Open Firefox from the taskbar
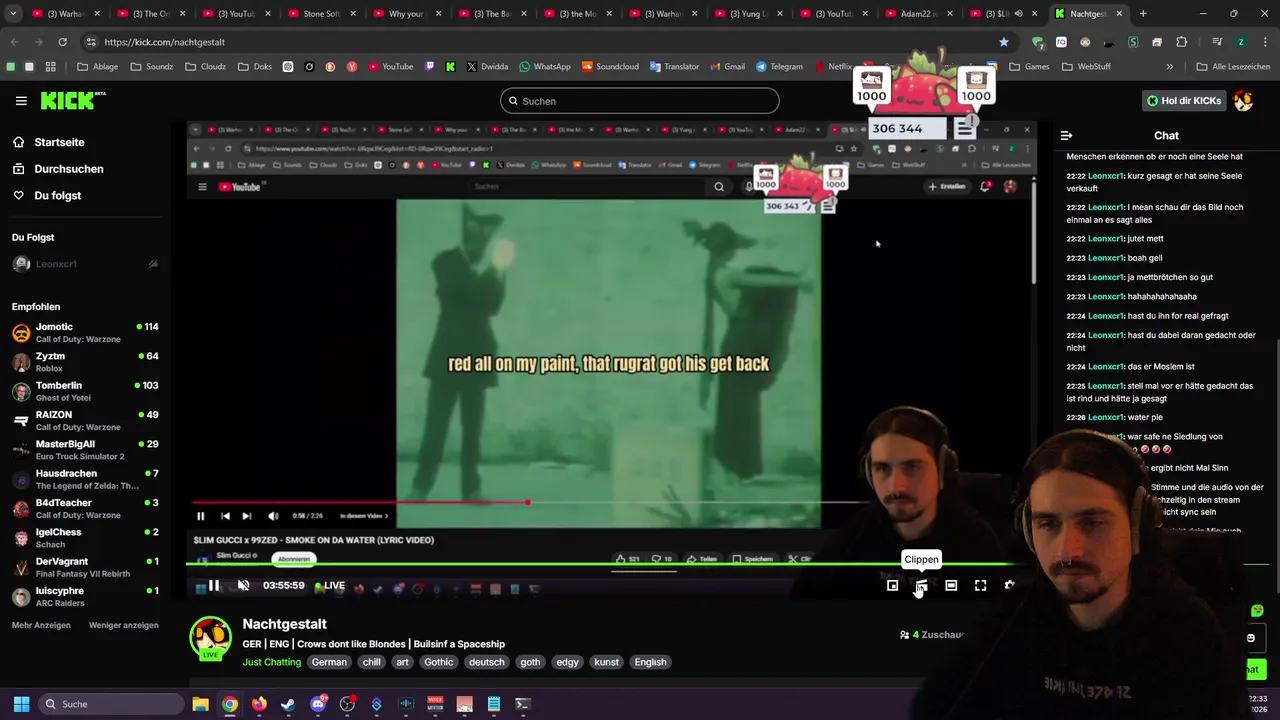 (259, 704)
